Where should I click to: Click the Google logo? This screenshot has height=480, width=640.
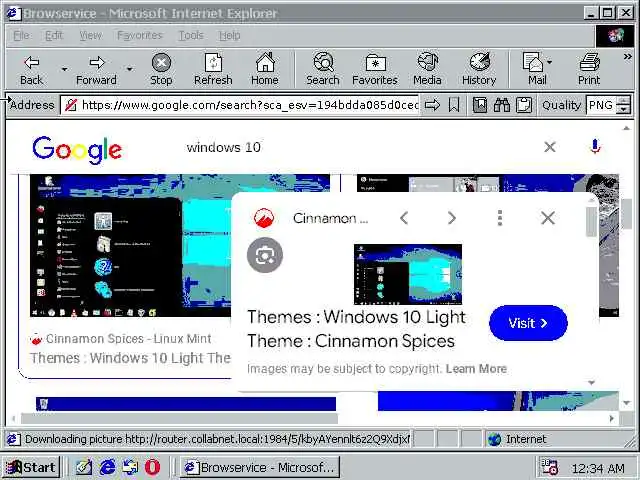(x=77, y=150)
